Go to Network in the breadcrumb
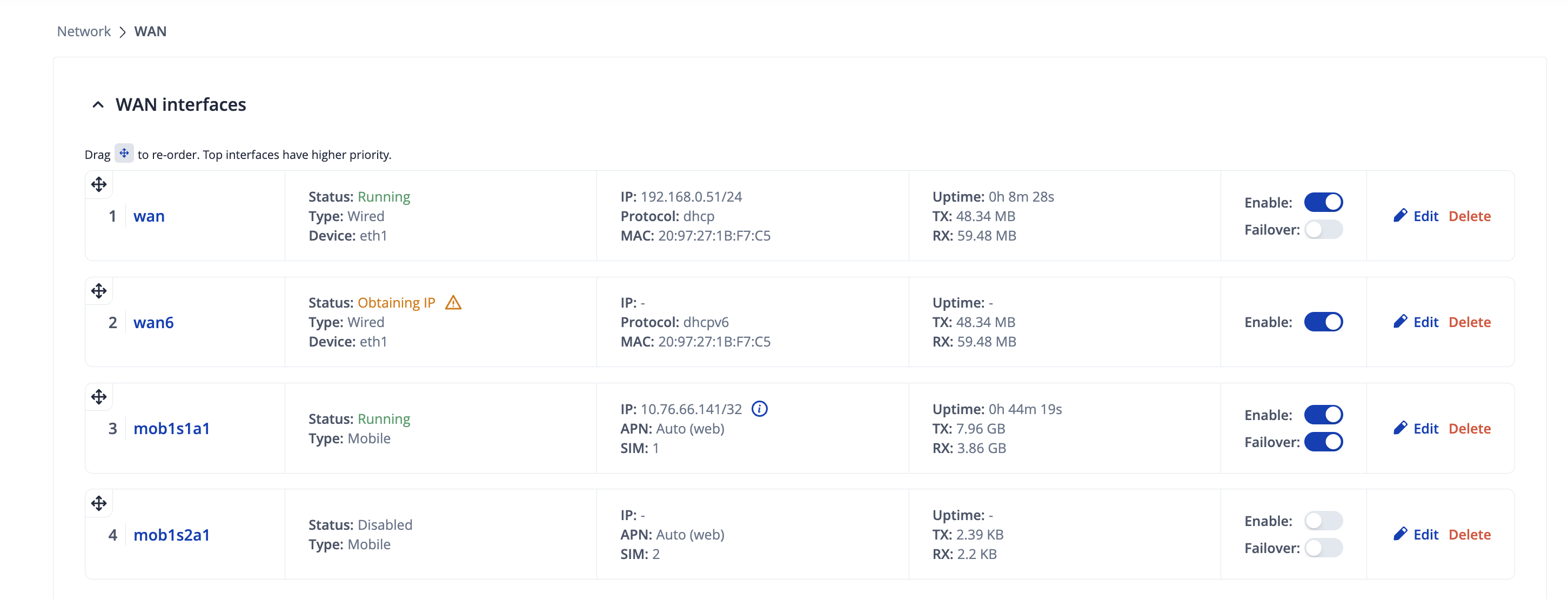 click(83, 31)
